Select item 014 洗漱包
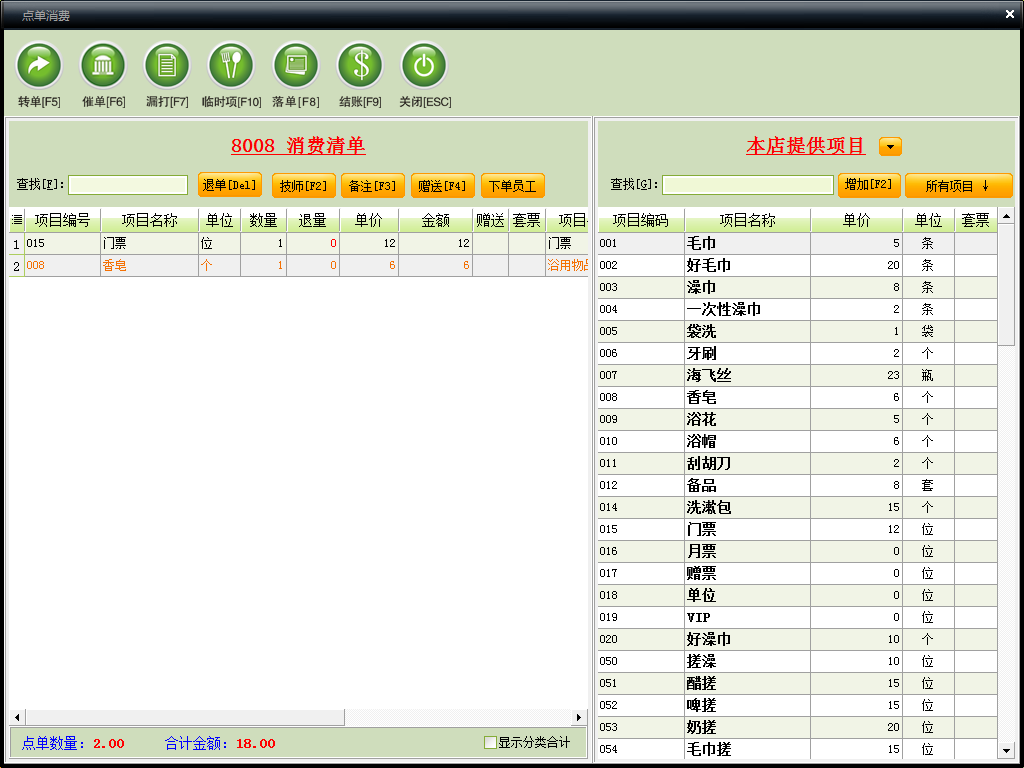1024x768 pixels. (797, 507)
